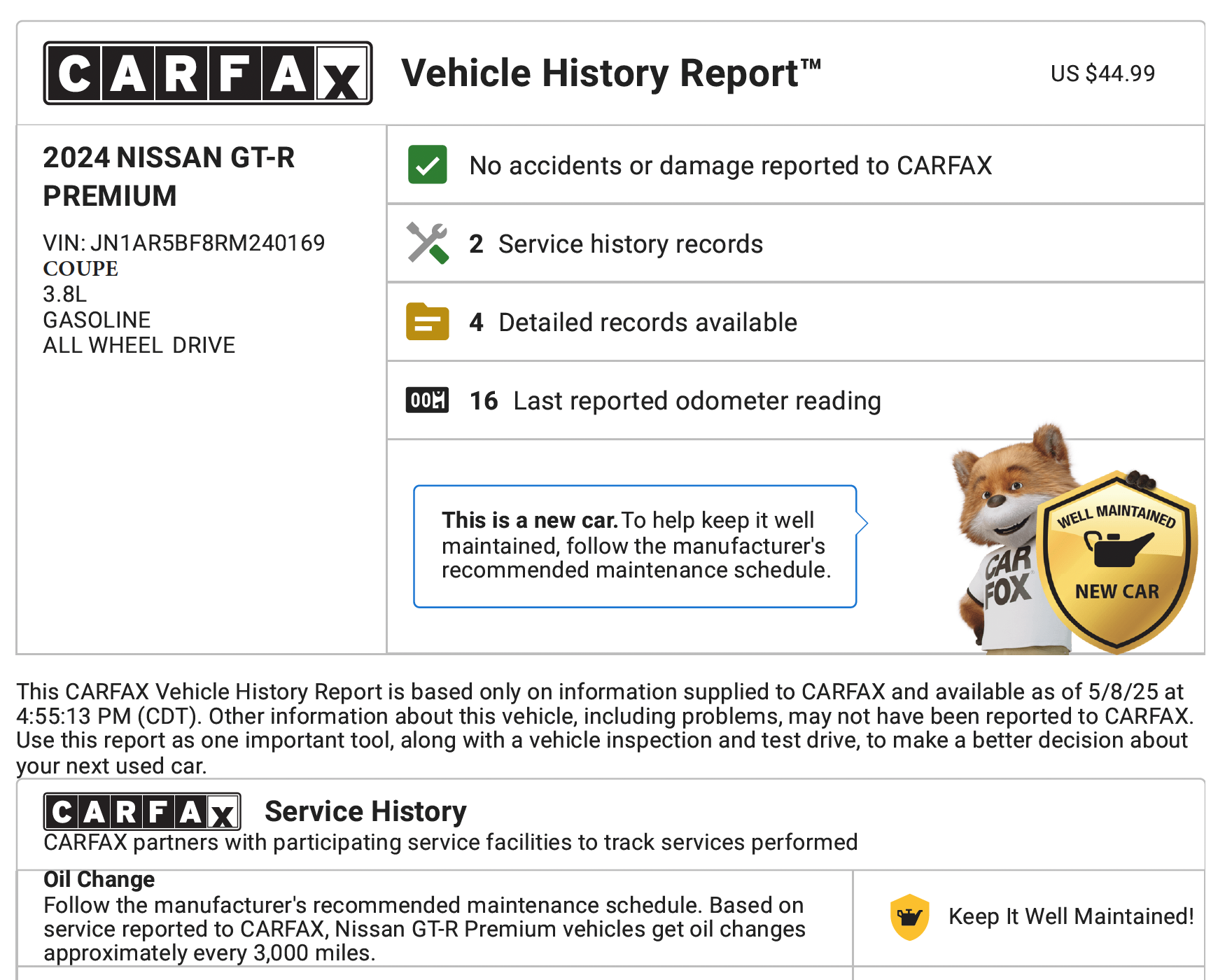Click No accidents or damage reported text
This screenshot has width=1218, height=980.
(730, 166)
